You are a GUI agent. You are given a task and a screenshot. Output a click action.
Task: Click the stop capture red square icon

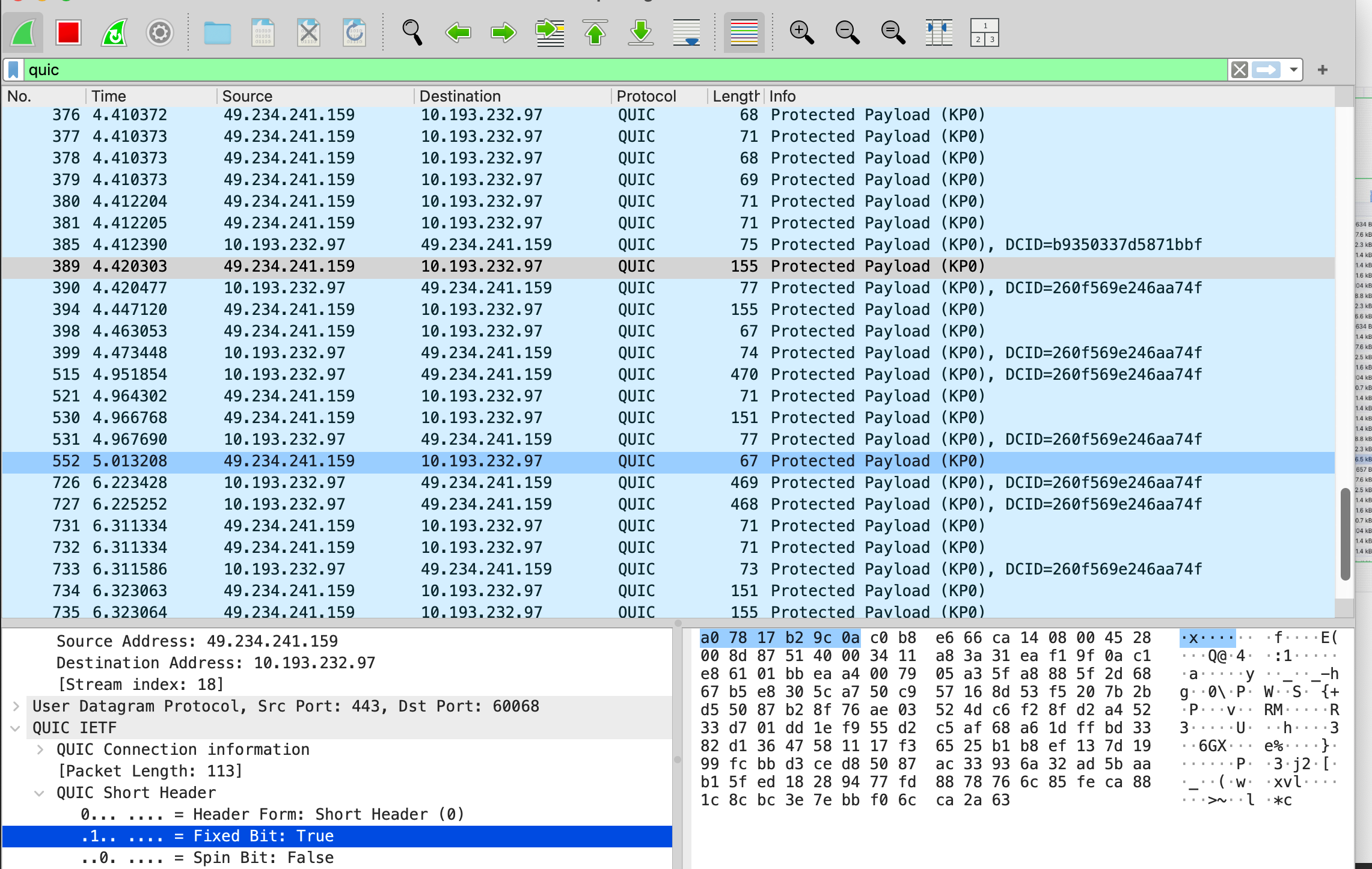pyautogui.click(x=68, y=32)
